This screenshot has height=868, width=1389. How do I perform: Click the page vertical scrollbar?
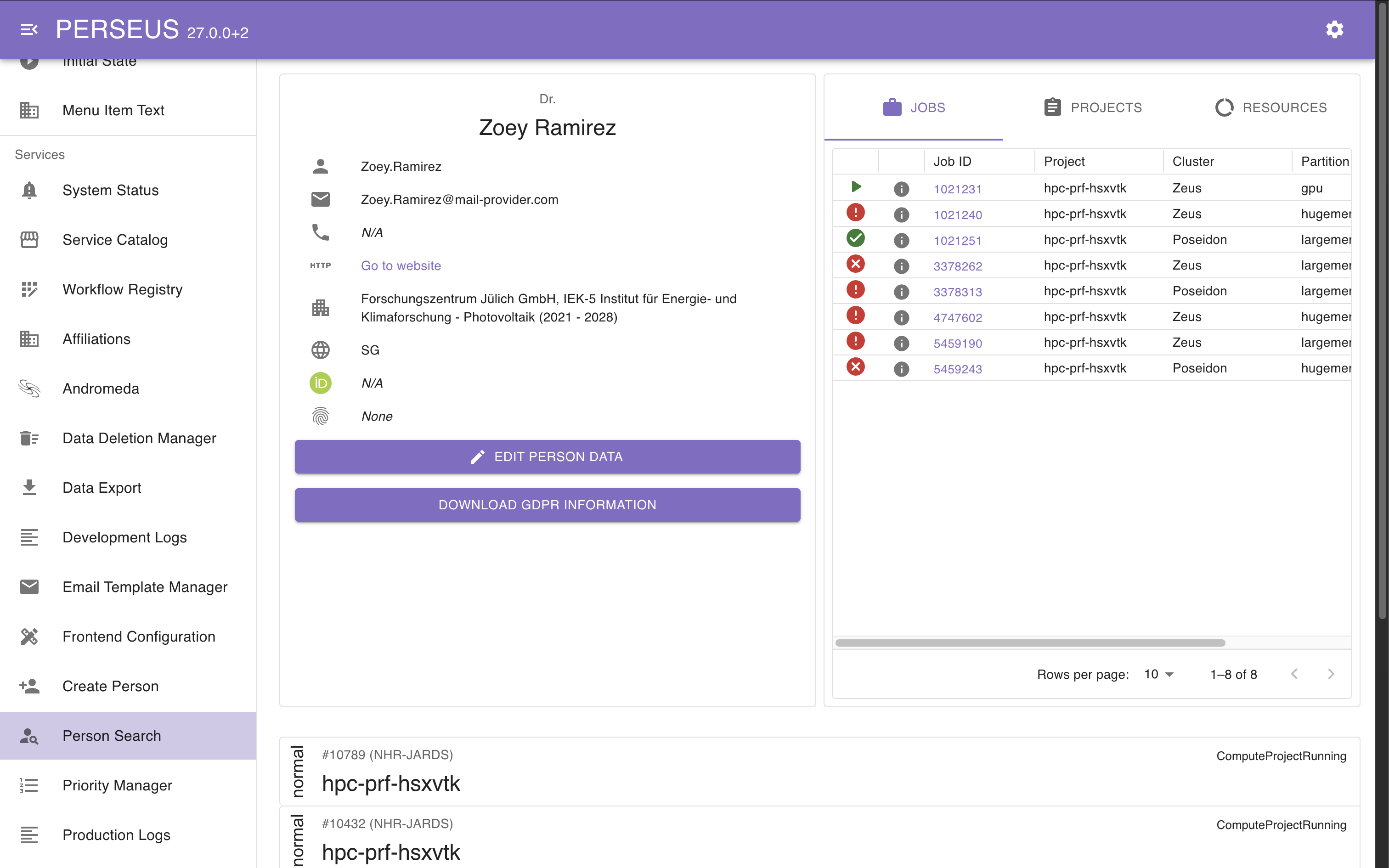click(1382, 310)
